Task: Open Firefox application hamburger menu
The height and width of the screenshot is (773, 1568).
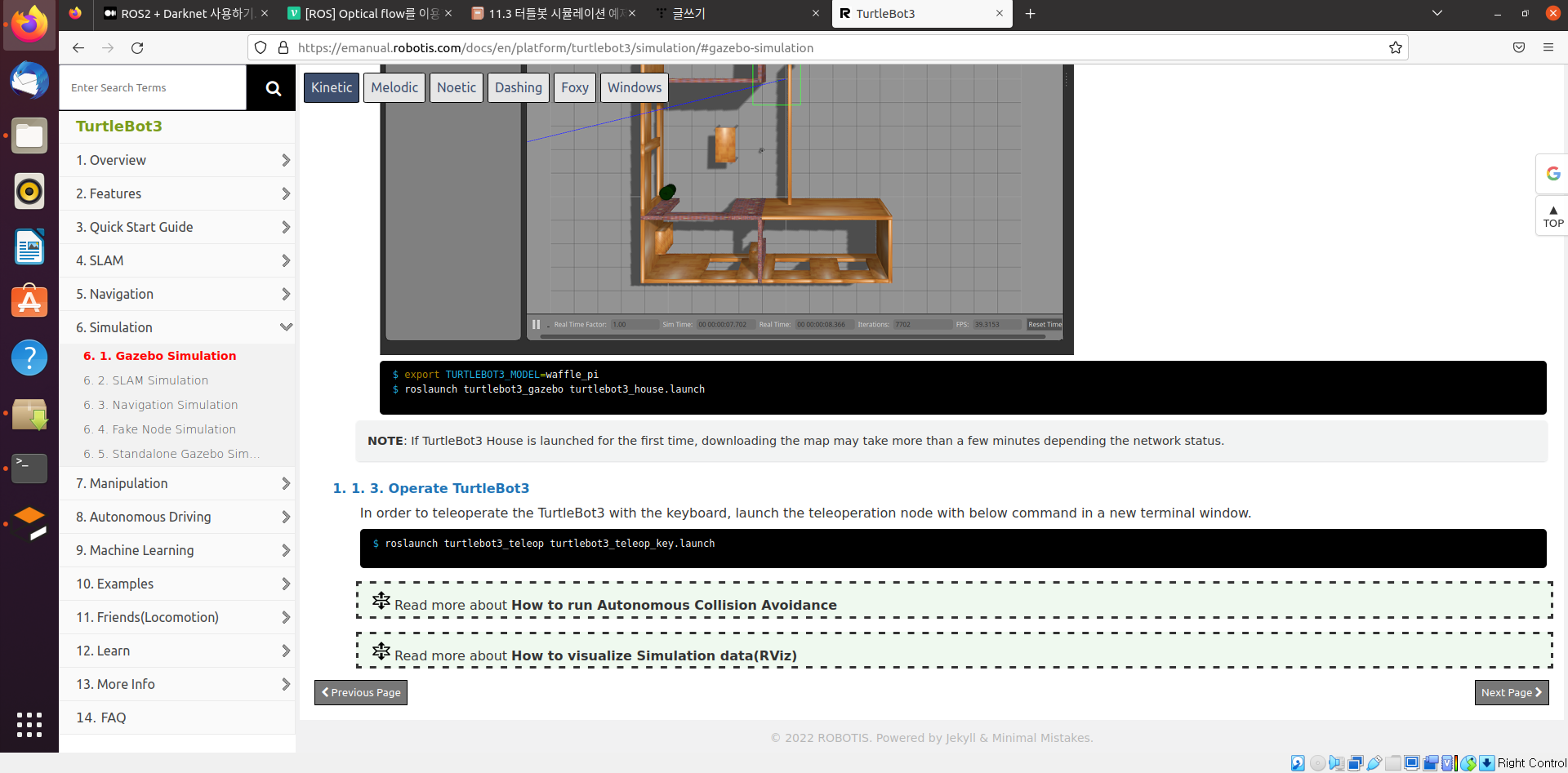Action: click(x=1548, y=47)
